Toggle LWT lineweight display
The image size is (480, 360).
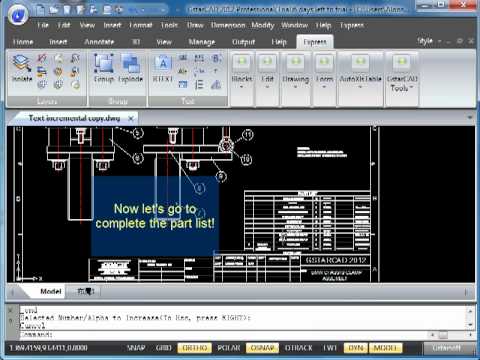click(x=329, y=348)
